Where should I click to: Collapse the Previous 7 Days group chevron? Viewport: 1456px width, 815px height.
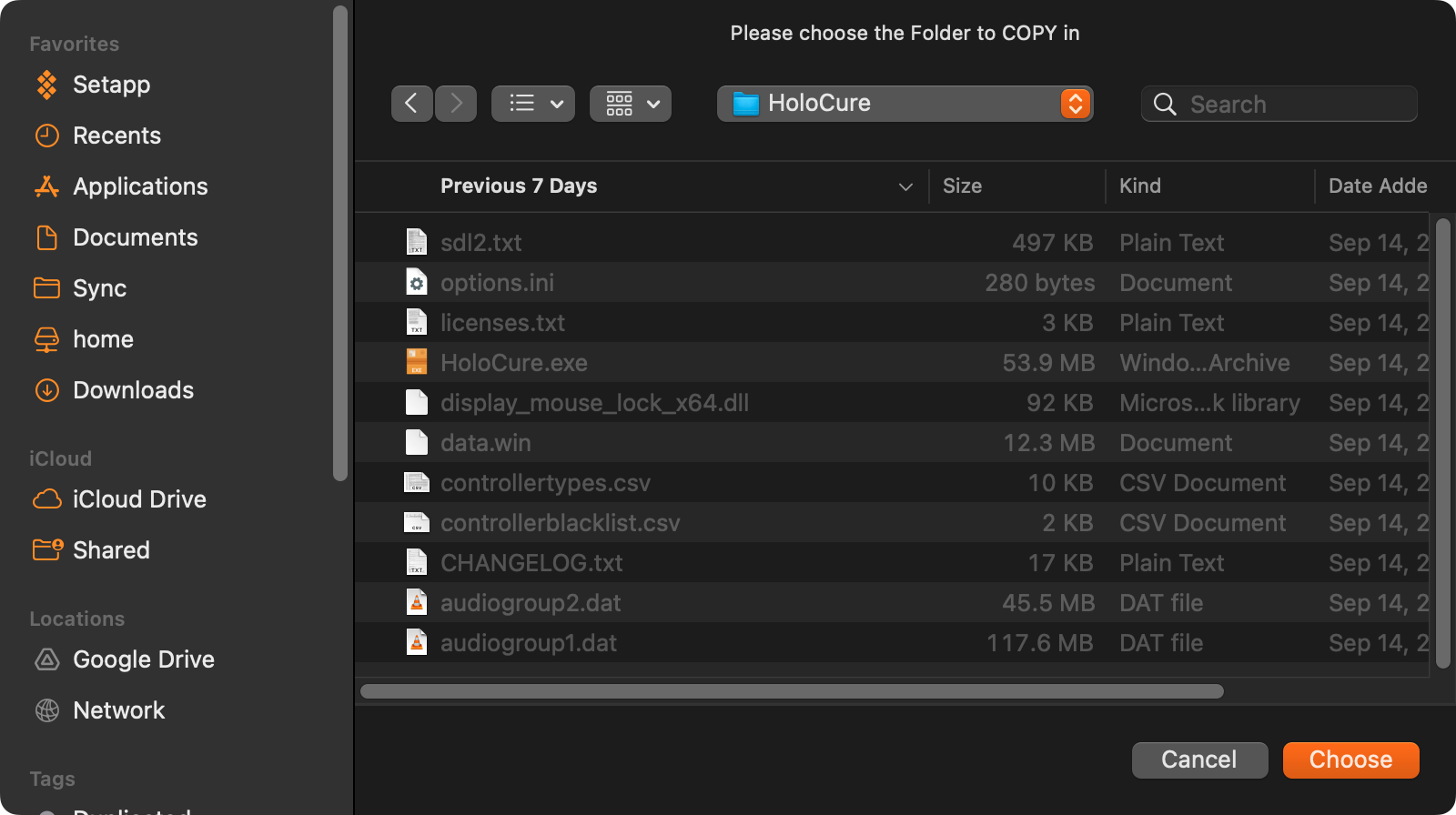pyautogui.click(x=905, y=186)
